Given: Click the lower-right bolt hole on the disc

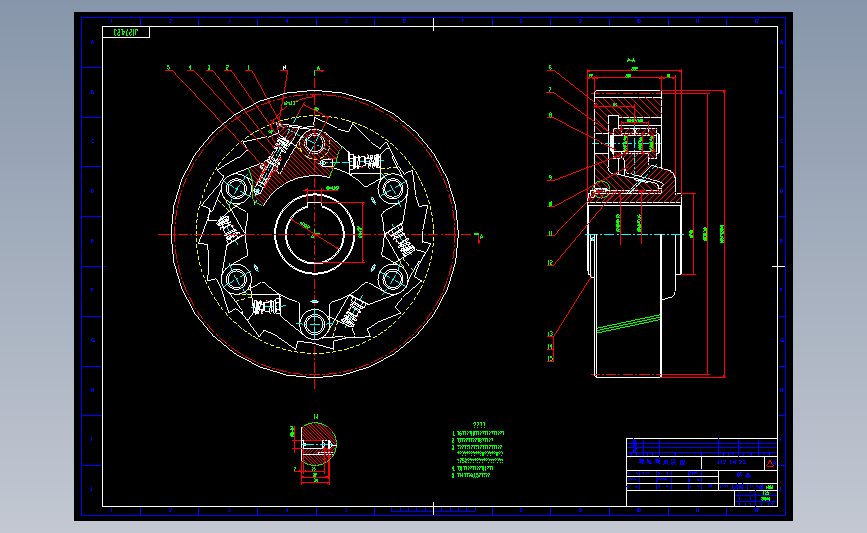Looking at the screenshot, I should 393,279.
